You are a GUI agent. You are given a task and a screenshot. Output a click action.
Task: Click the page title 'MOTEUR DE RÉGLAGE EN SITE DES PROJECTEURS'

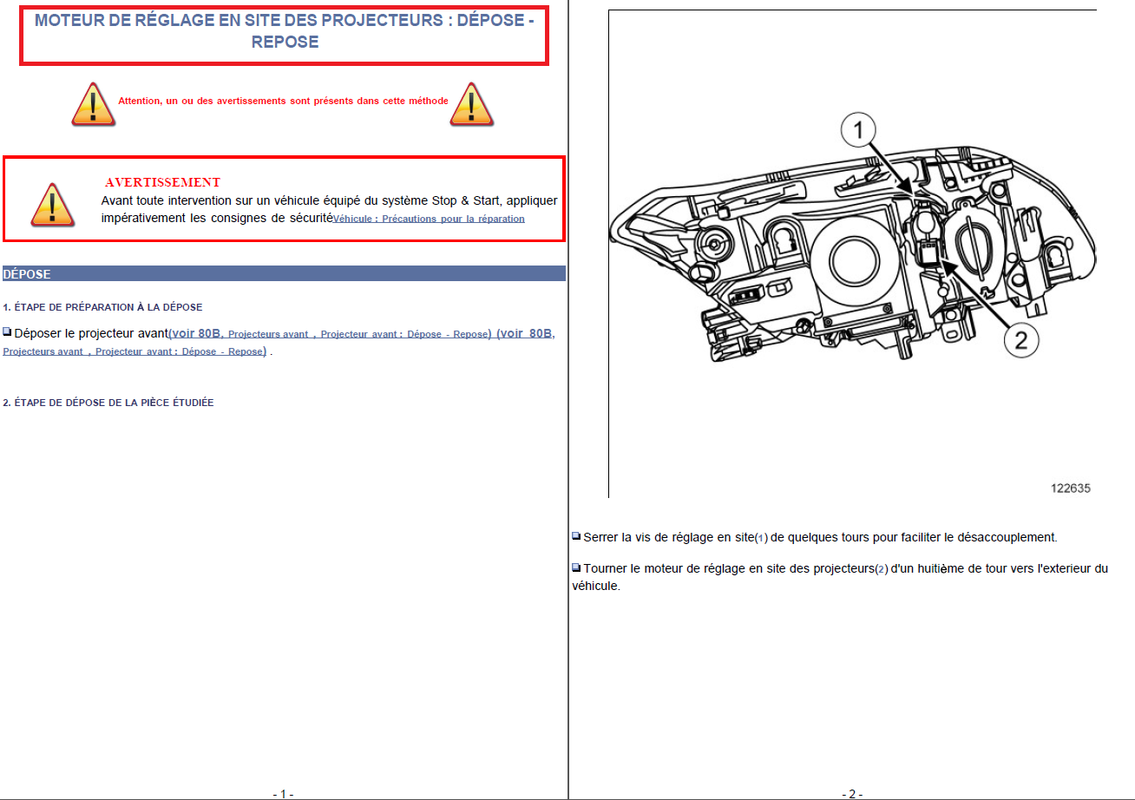tap(284, 31)
